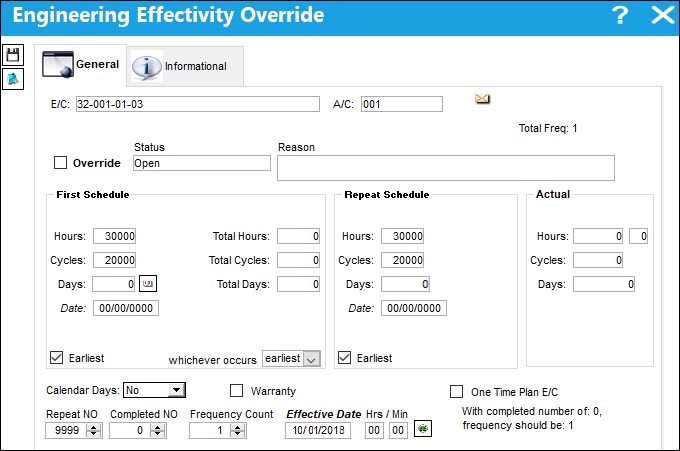
Task: Open the whichever occurs dropdown
Action: tap(311, 359)
